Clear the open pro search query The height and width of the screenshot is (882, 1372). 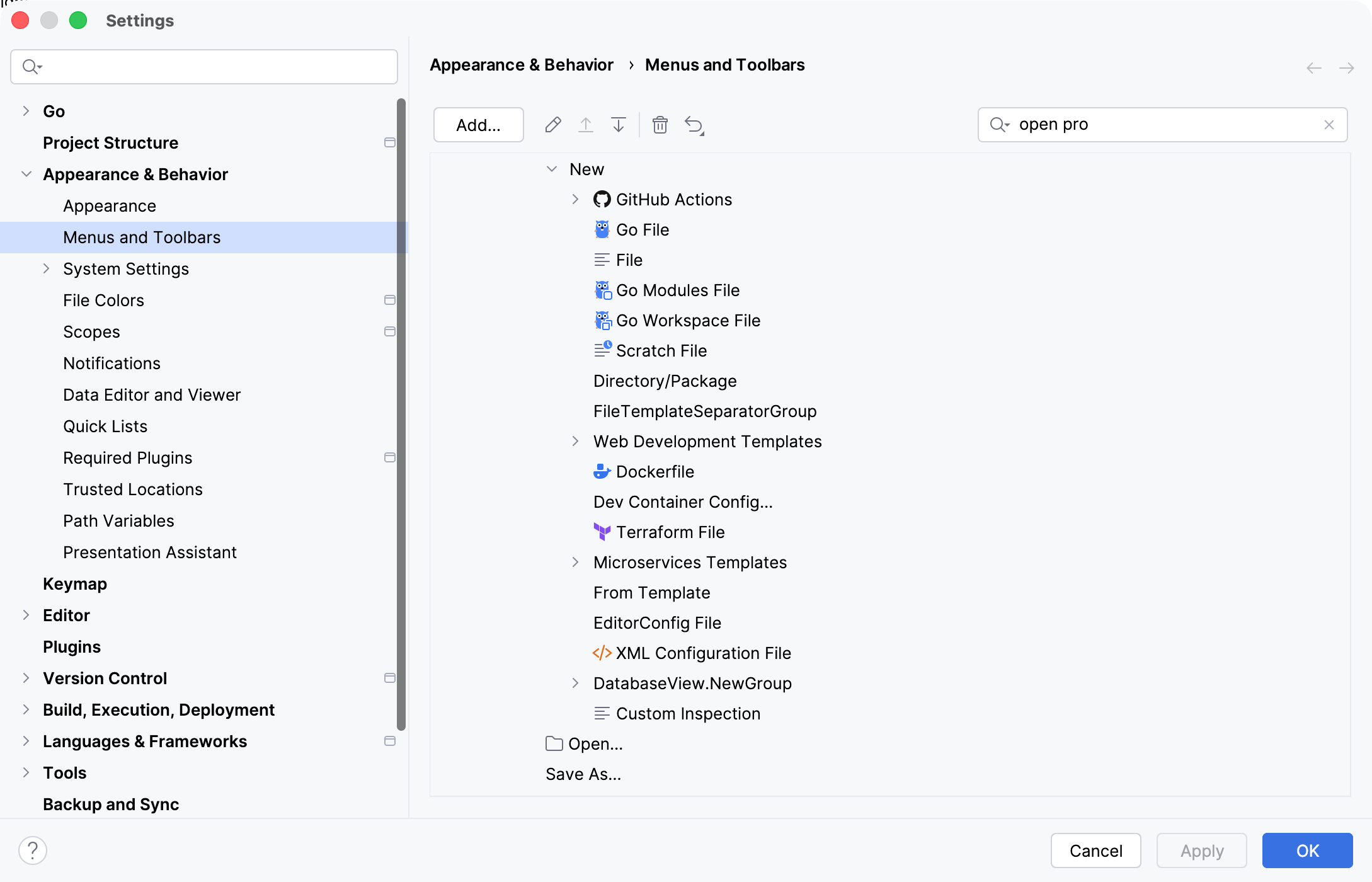pyautogui.click(x=1329, y=124)
